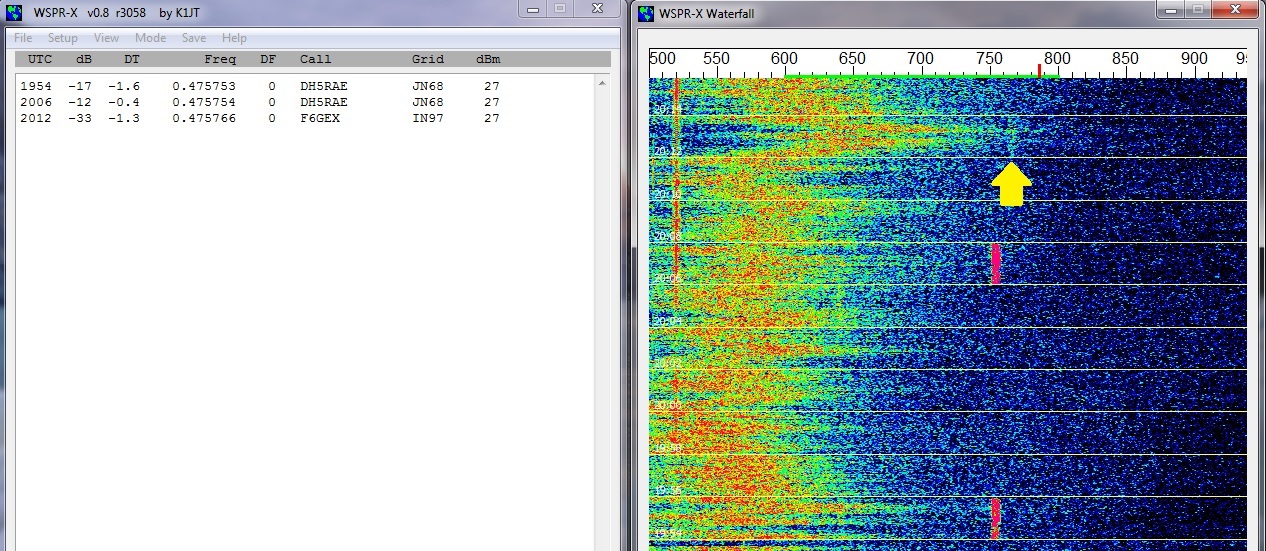The width and height of the screenshot is (1266, 551).
Task: Click the DT column header
Action: pyautogui.click(x=132, y=59)
